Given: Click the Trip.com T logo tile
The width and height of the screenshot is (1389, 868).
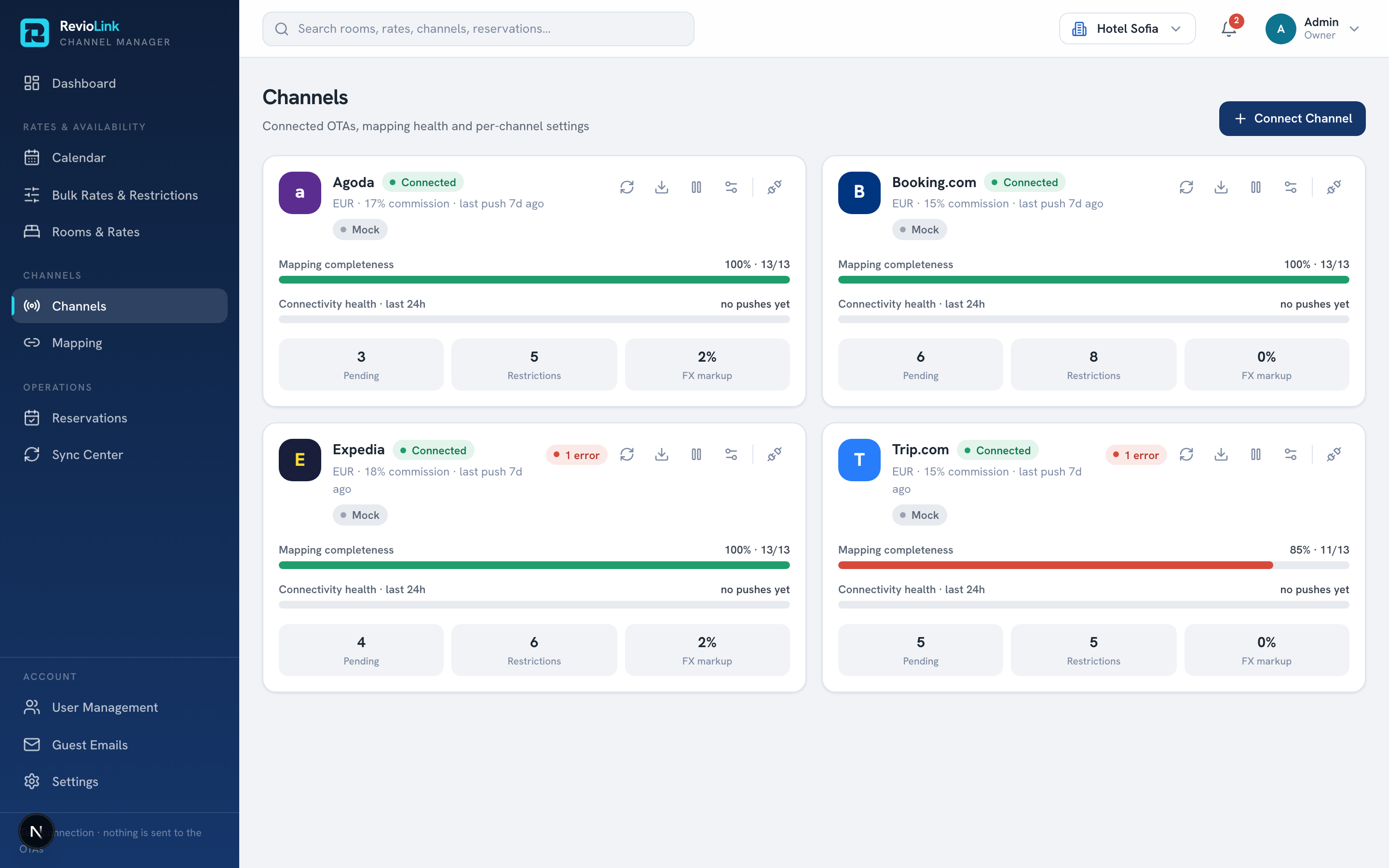Looking at the screenshot, I should 858,460.
